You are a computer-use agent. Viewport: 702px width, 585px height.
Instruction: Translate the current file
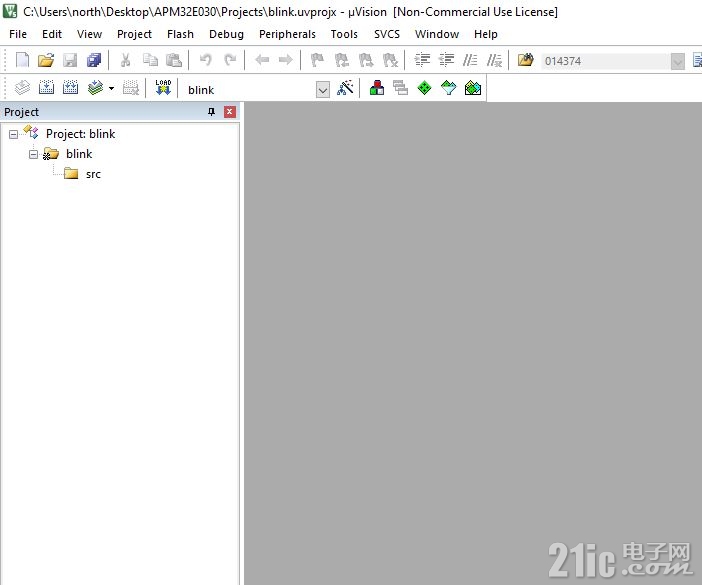point(22,88)
